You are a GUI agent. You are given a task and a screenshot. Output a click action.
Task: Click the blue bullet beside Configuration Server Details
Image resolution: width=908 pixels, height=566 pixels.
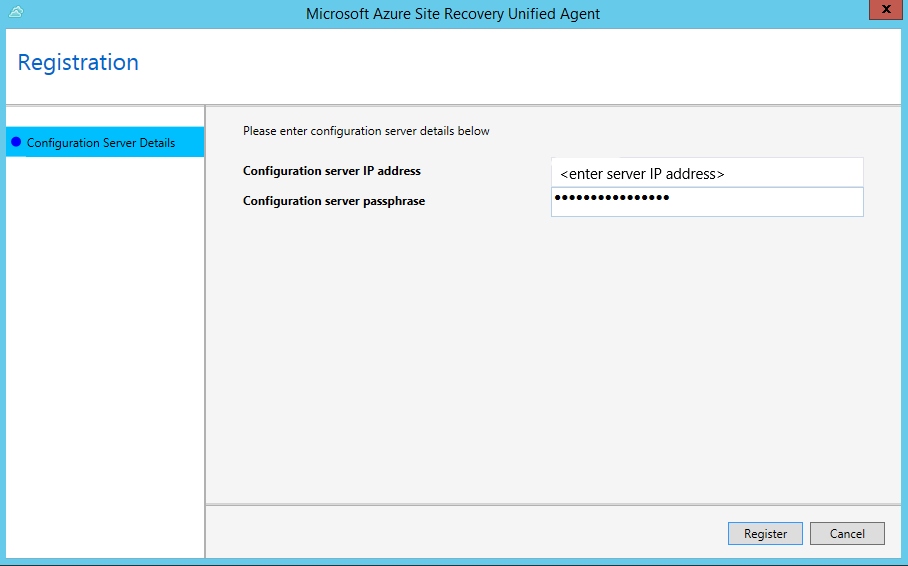click(16, 142)
